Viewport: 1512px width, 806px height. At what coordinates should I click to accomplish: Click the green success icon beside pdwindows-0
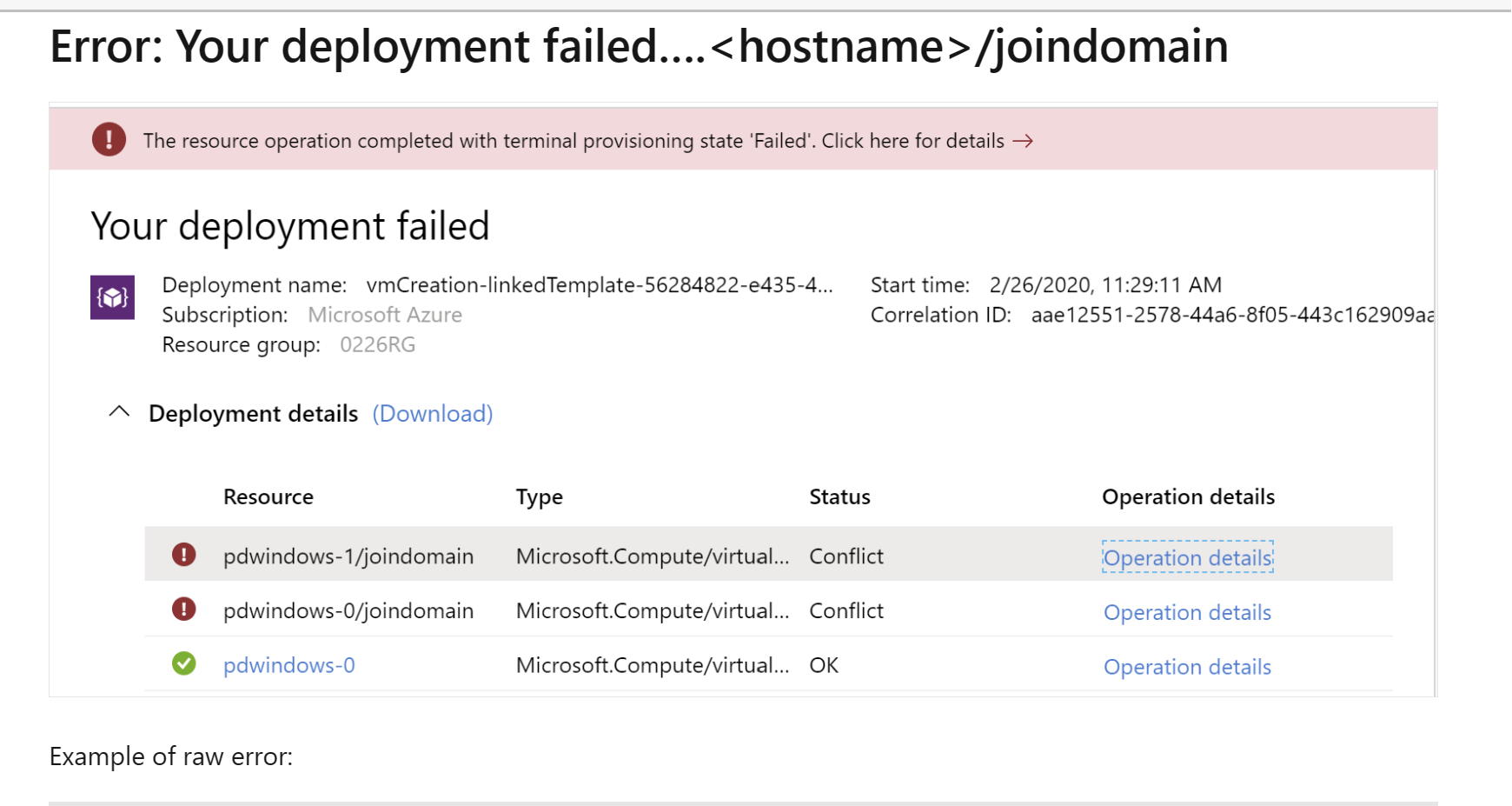tap(183, 664)
